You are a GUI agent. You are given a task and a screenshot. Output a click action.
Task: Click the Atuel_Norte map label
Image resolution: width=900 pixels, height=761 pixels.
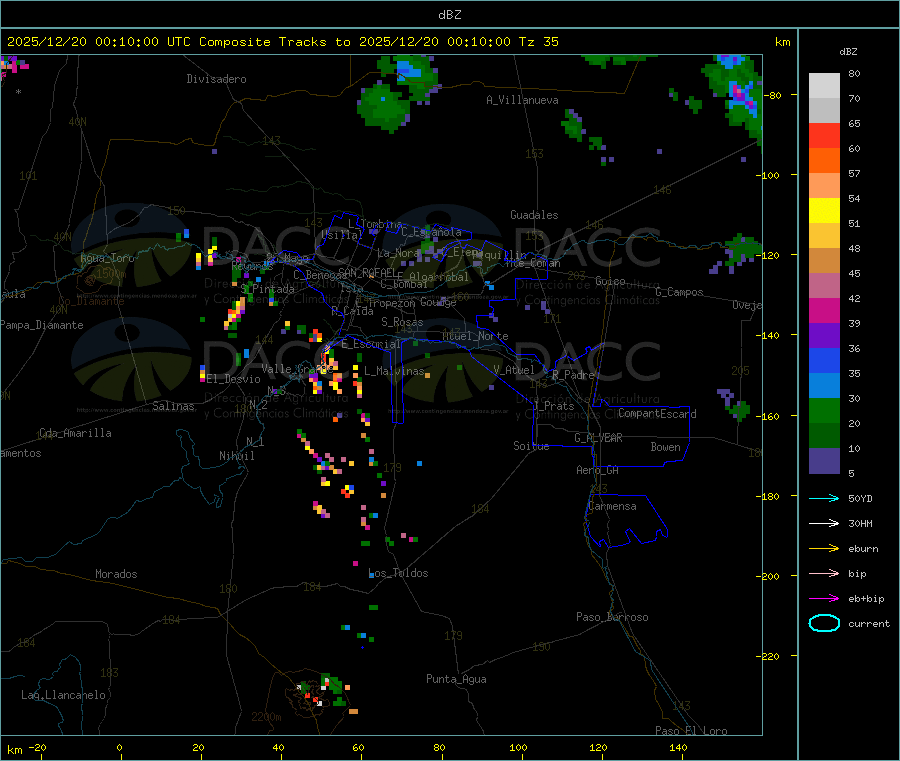[475, 336]
